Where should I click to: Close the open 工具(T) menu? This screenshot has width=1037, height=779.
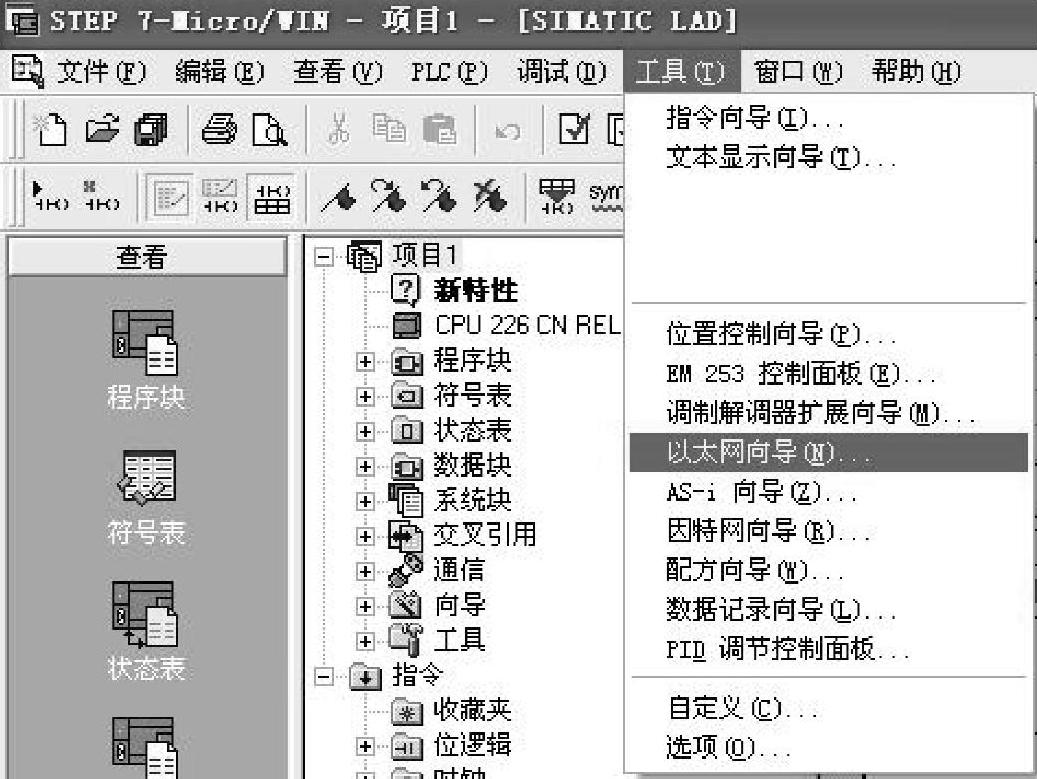681,71
